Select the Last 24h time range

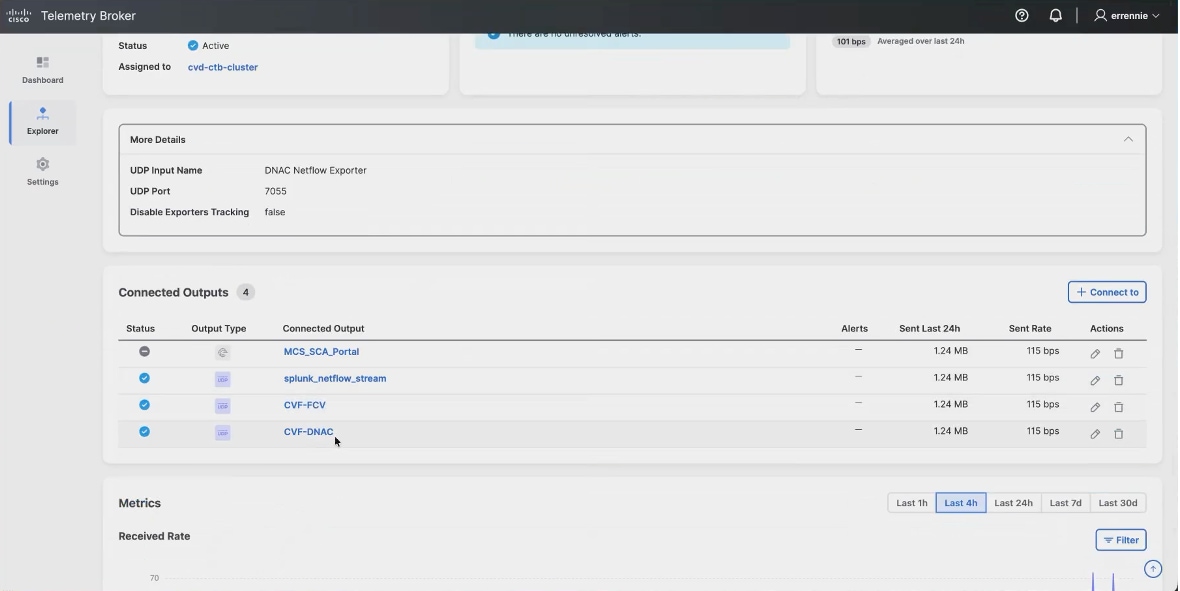[x=1014, y=503]
